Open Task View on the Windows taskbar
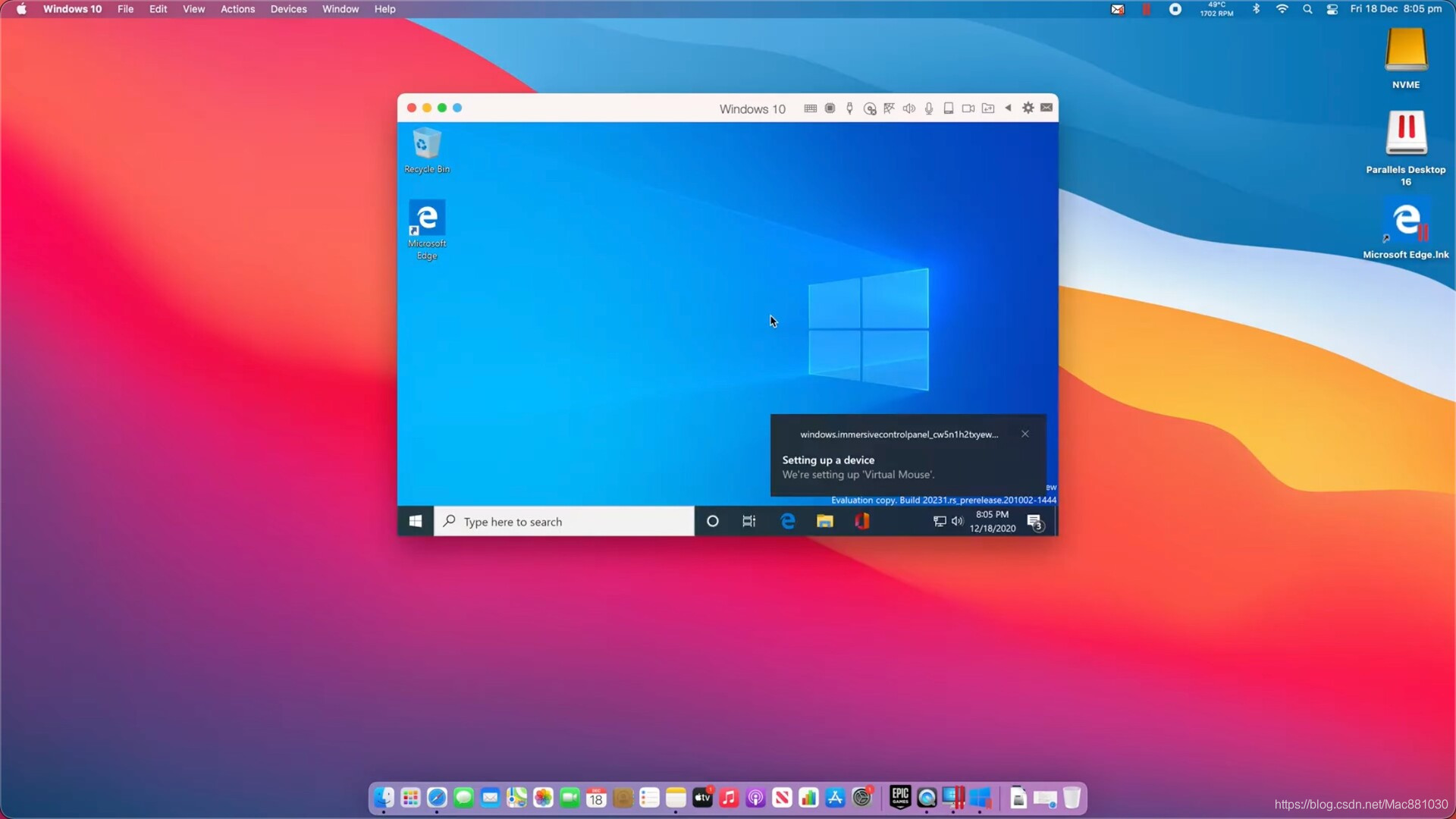Viewport: 1456px width, 819px height. pos(748,521)
